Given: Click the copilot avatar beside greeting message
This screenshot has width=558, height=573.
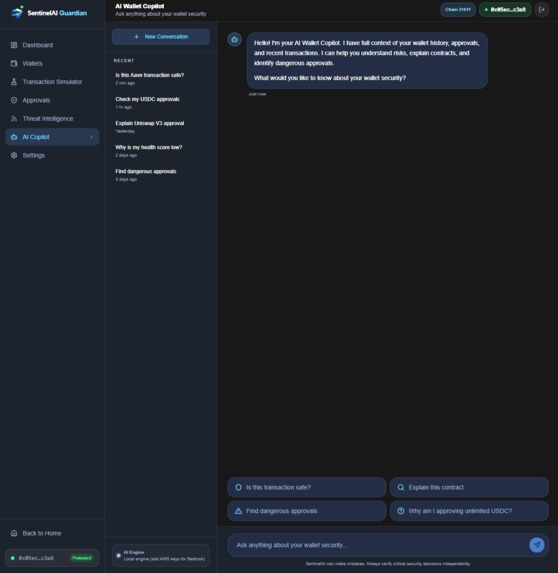Looking at the screenshot, I should [235, 39].
